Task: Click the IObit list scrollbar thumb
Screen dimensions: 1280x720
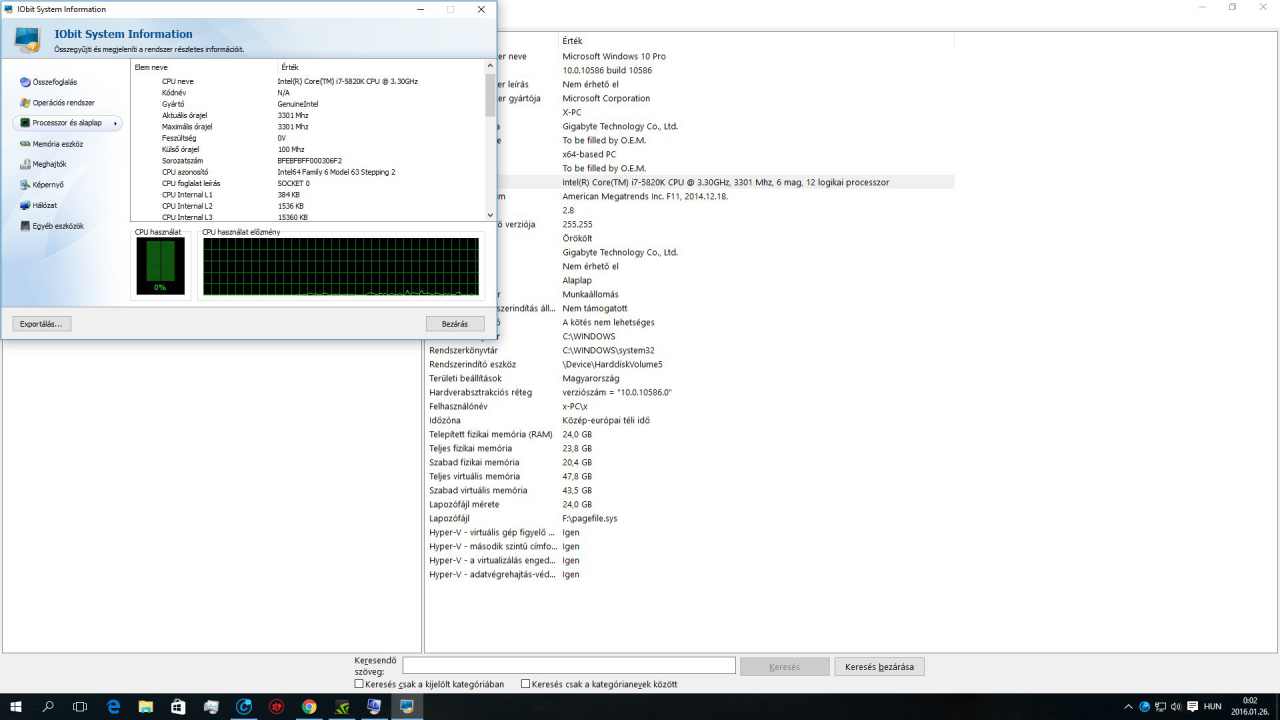Action: pos(490,95)
